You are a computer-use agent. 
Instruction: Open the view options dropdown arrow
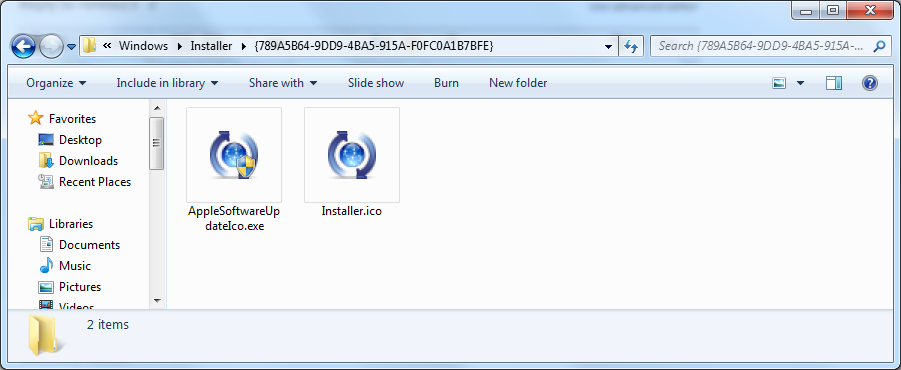coord(800,83)
